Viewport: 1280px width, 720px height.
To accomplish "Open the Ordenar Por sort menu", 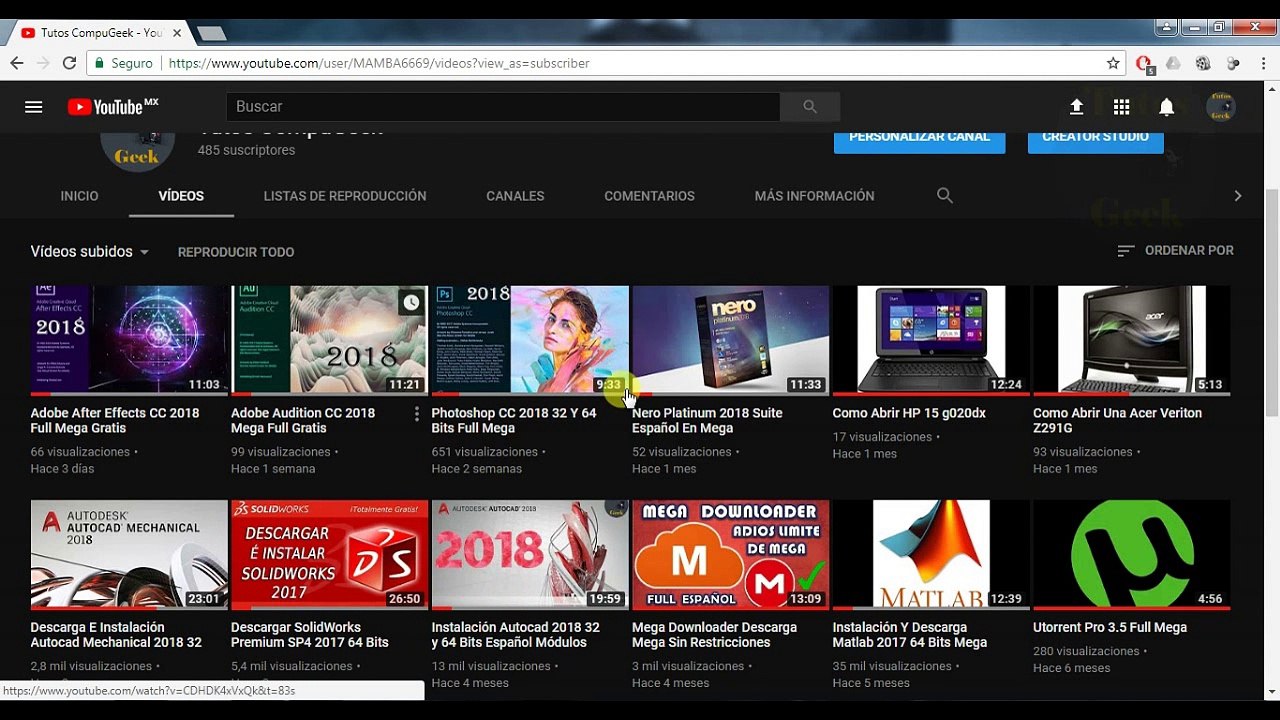I will [1175, 251].
